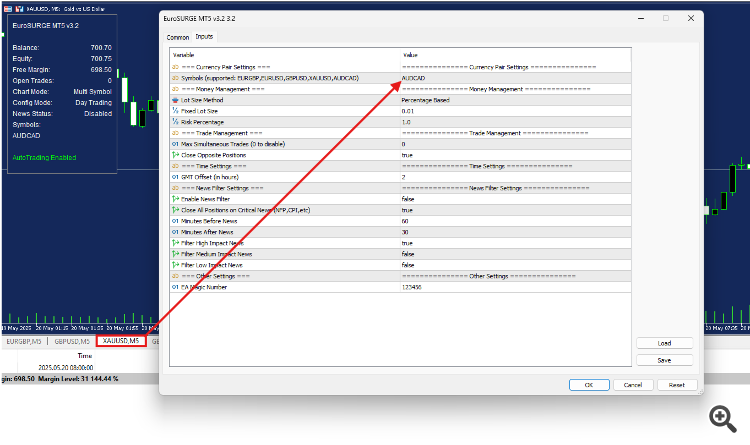Edit Max Simultaneous Trades value
This screenshot has width=750, height=445.
tap(516, 144)
